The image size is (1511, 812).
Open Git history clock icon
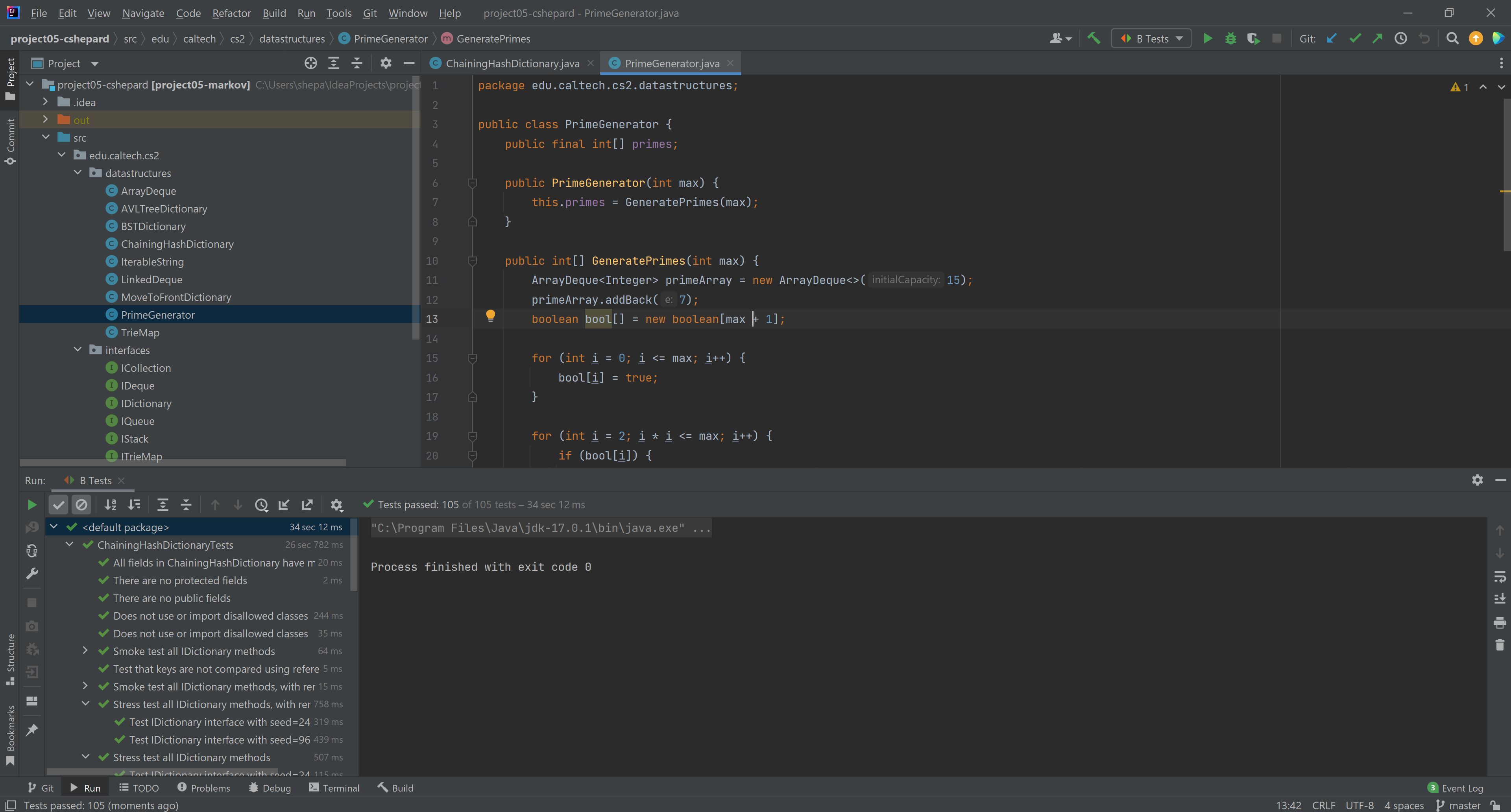click(x=1400, y=39)
